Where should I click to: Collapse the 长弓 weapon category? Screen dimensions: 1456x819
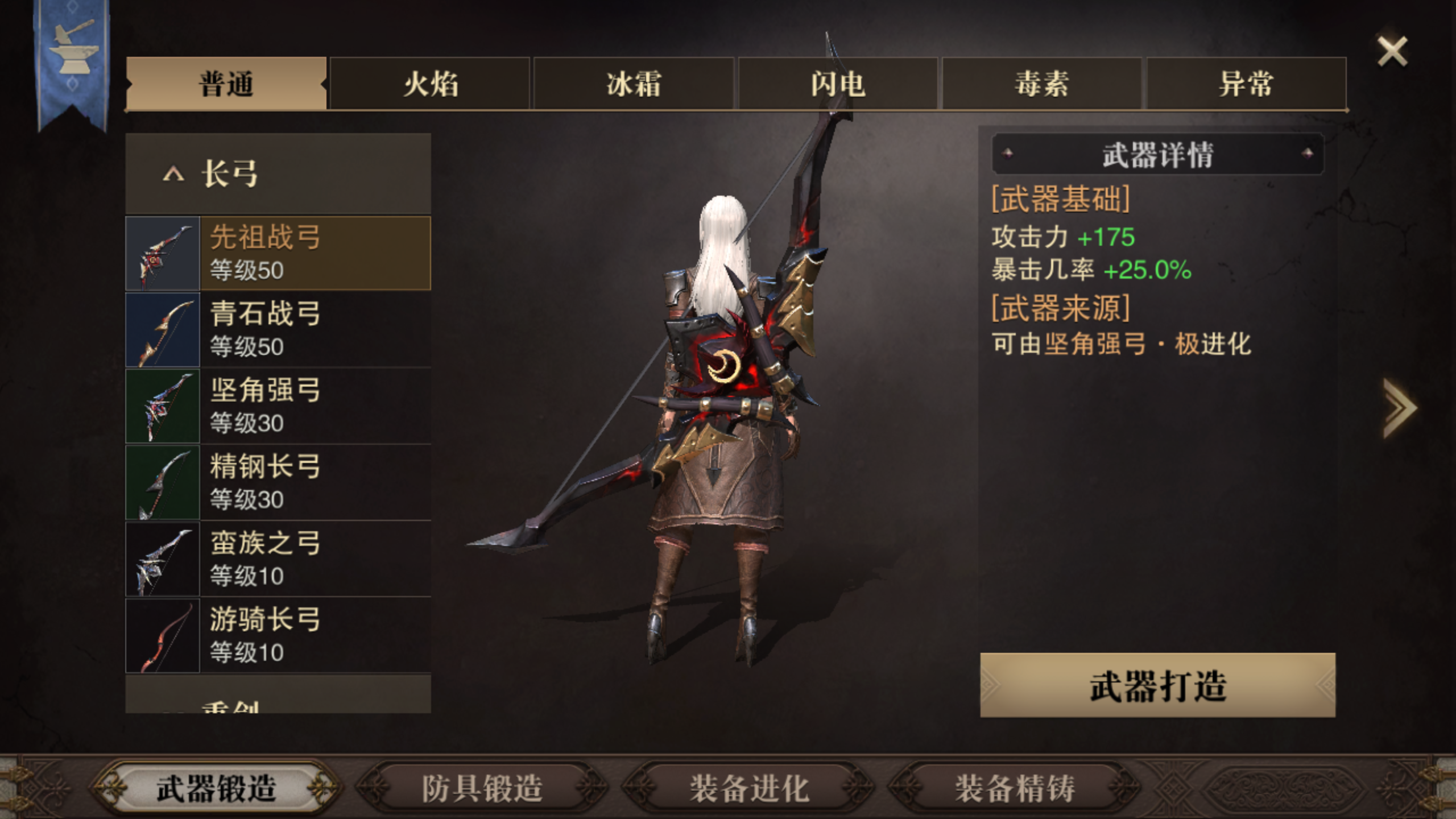click(278, 173)
